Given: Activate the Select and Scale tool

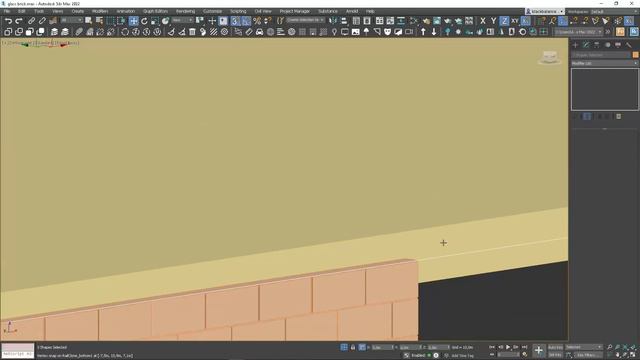Looking at the screenshot, I should point(155,21).
